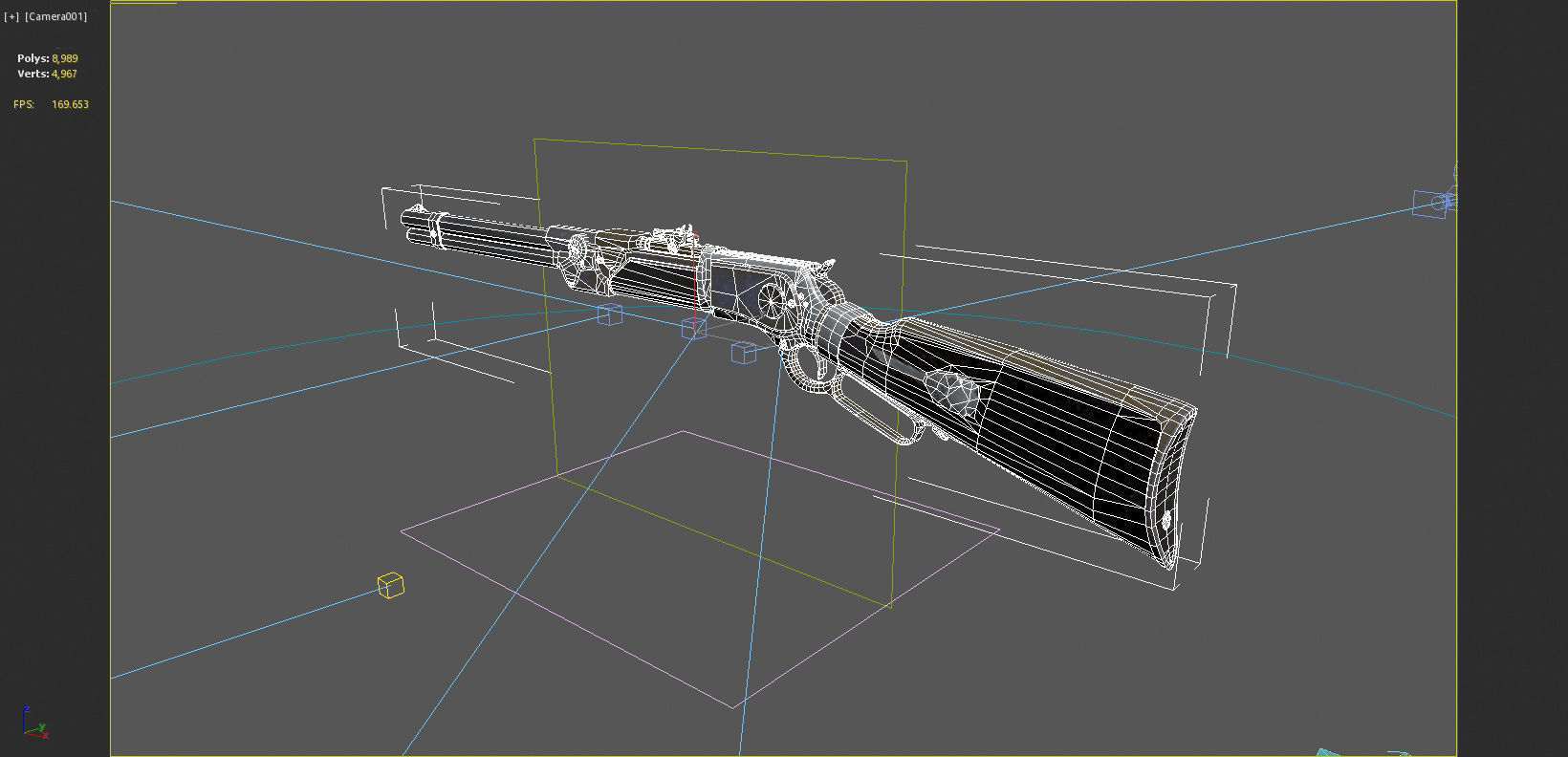
Task: Select the yellow box helper object
Action: 390,585
